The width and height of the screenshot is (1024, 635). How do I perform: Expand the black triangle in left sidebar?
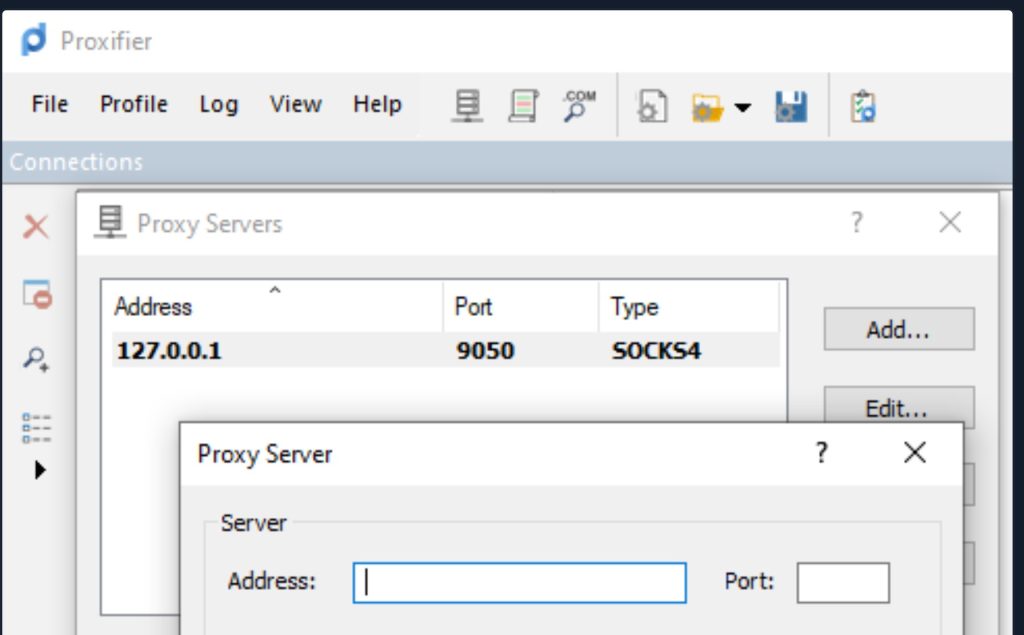click(x=40, y=470)
